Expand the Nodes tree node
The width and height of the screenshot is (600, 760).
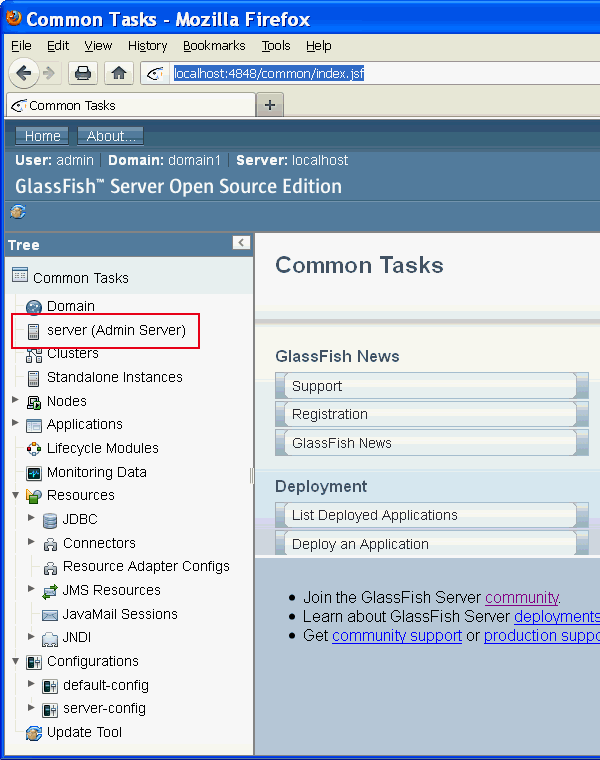pos(15,400)
